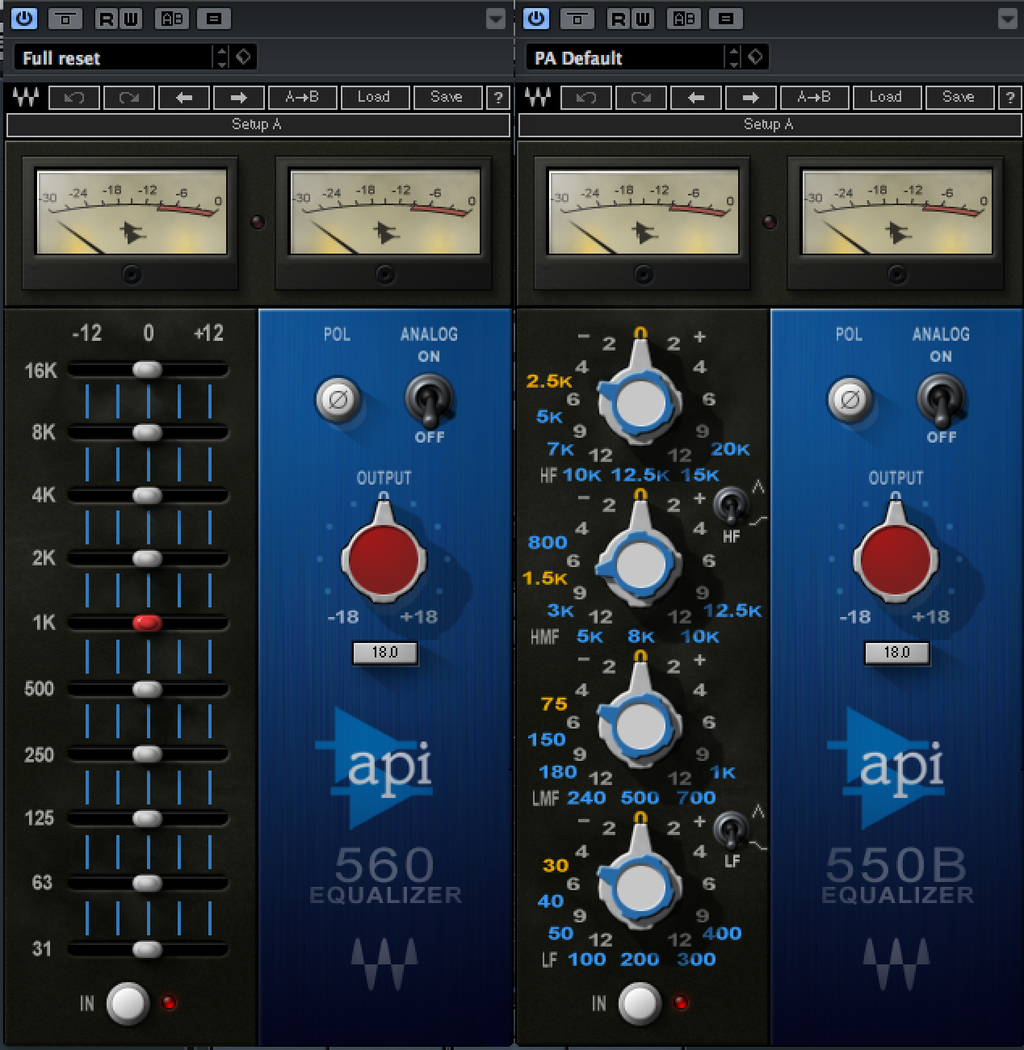1024x1050 pixels.
Task: Click Setup A bar on 560 plugin
Action: [258, 125]
